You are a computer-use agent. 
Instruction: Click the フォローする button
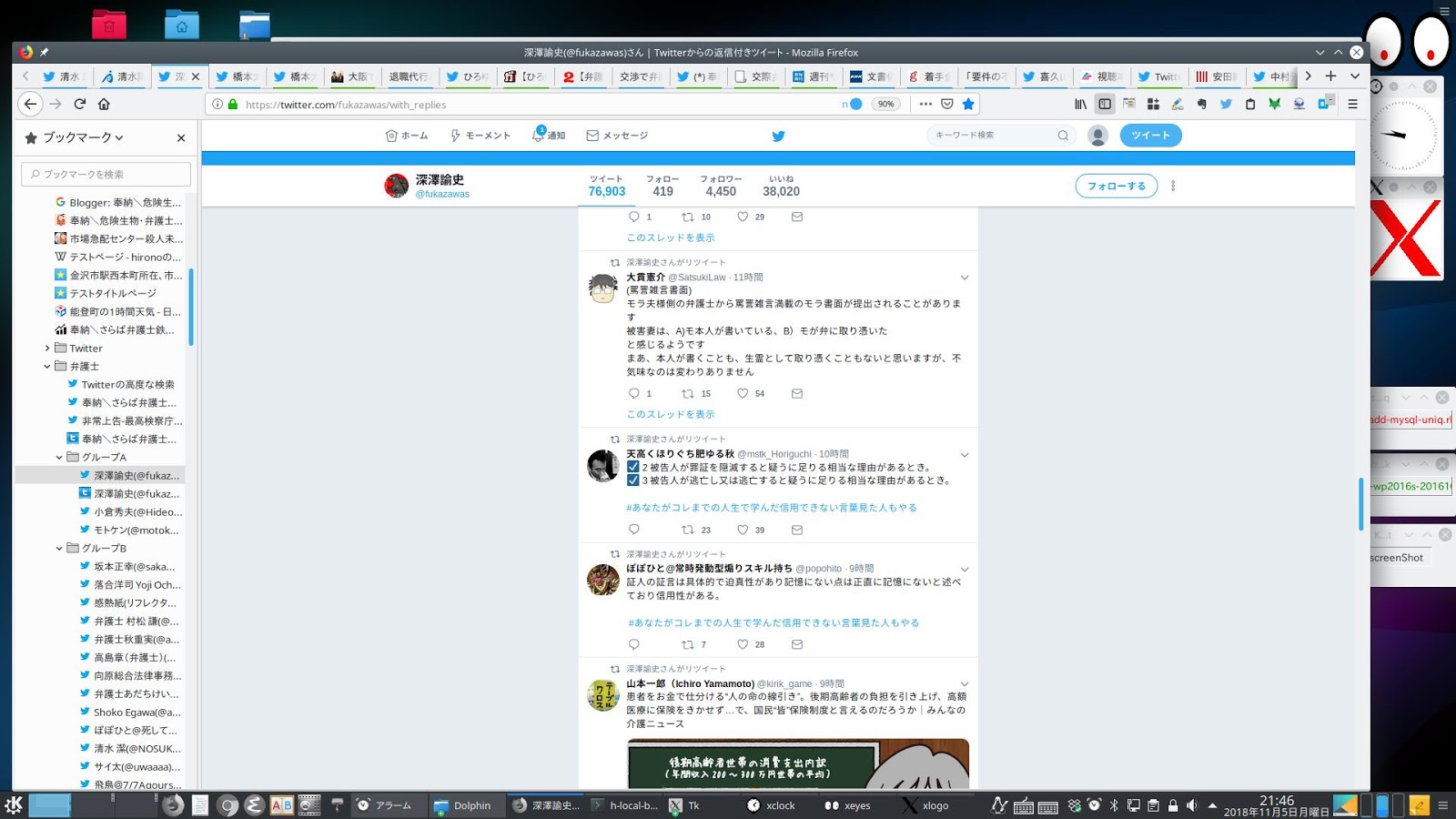click(x=1117, y=186)
